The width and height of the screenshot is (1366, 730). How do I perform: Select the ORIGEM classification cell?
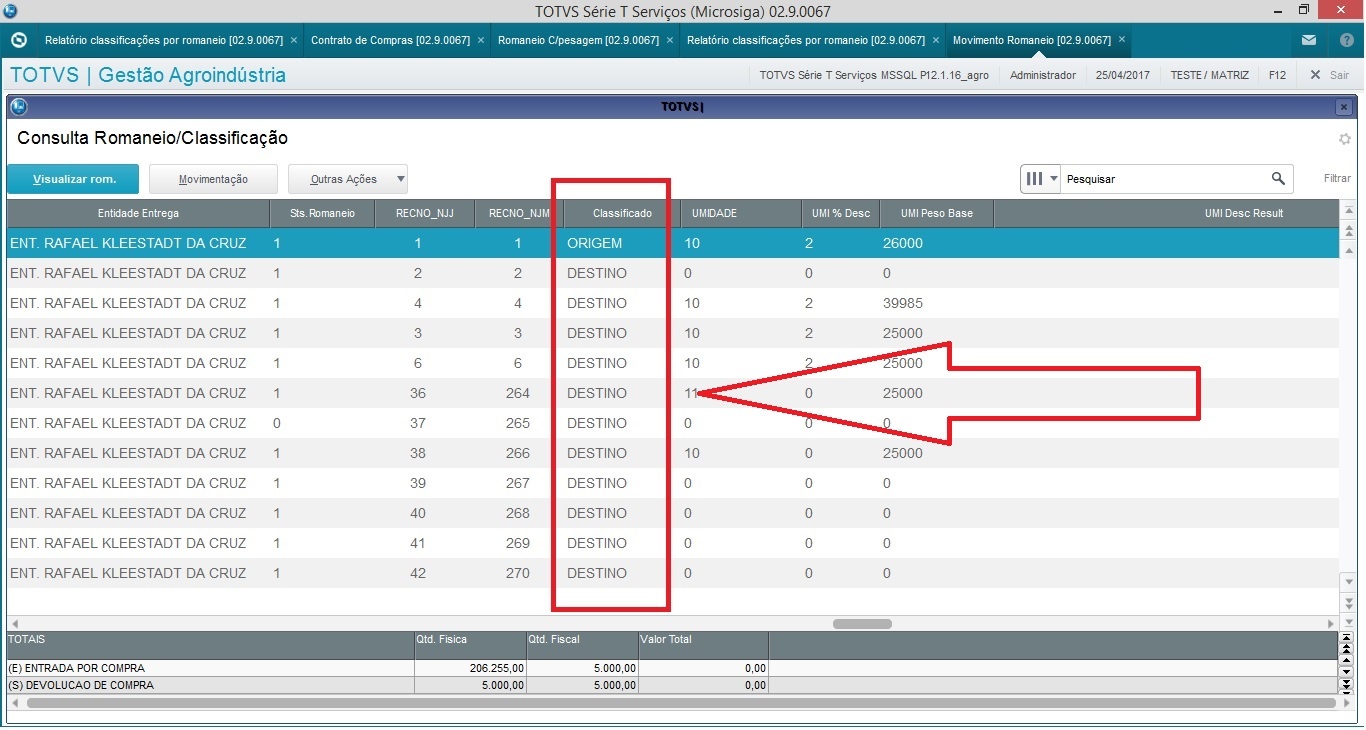click(594, 243)
